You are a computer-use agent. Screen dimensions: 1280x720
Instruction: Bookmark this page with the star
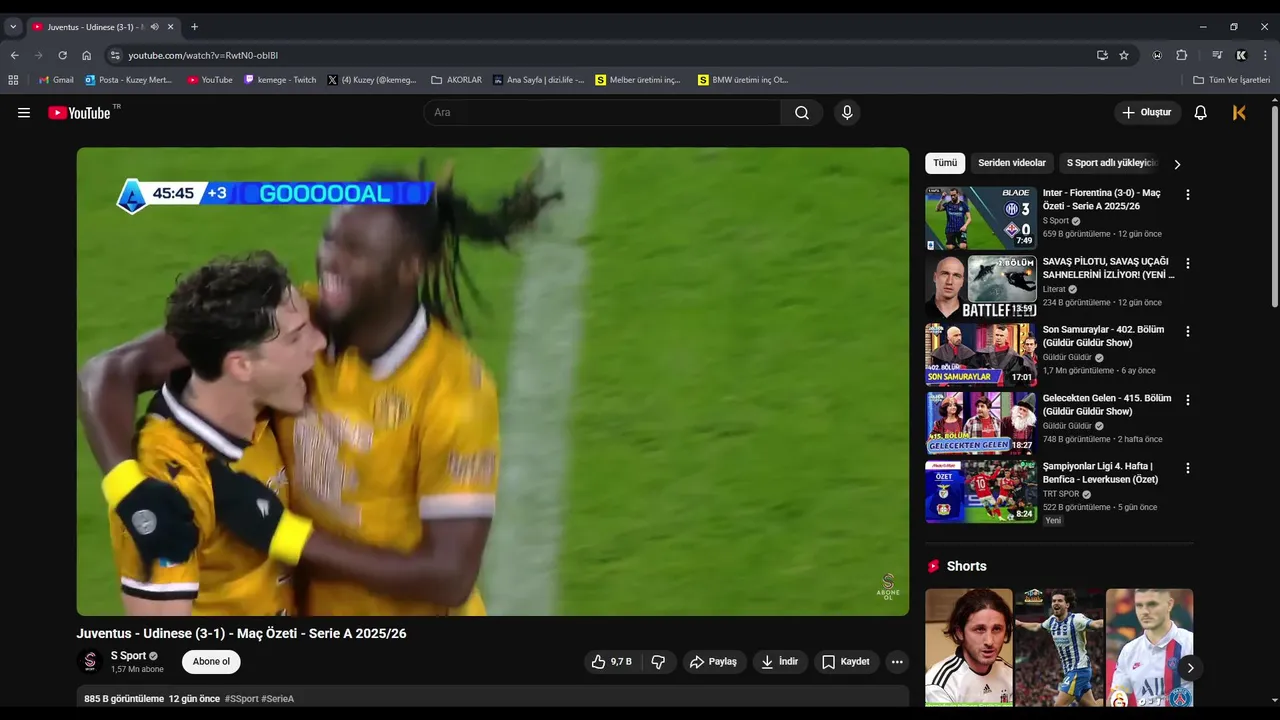1124,55
